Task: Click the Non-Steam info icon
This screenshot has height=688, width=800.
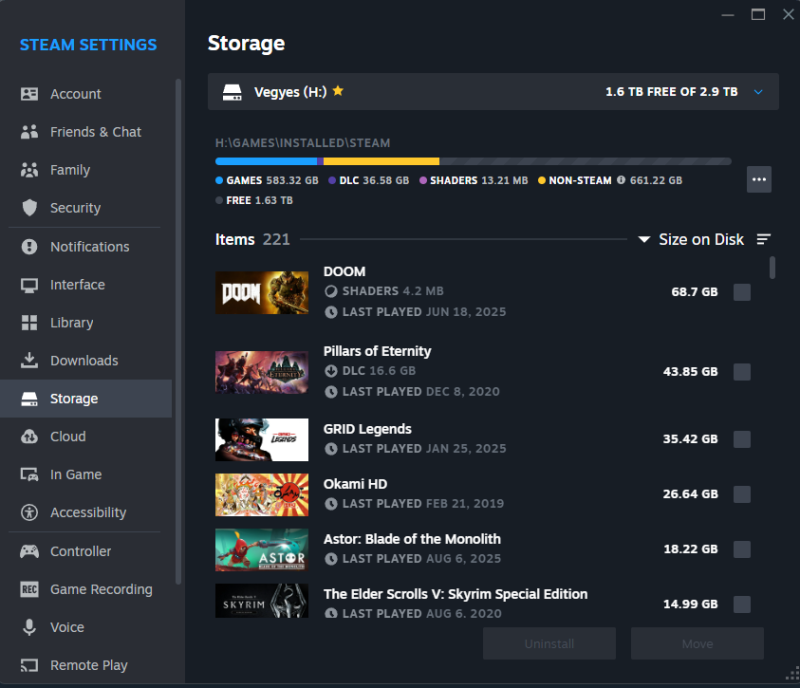Action: pos(621,180)
